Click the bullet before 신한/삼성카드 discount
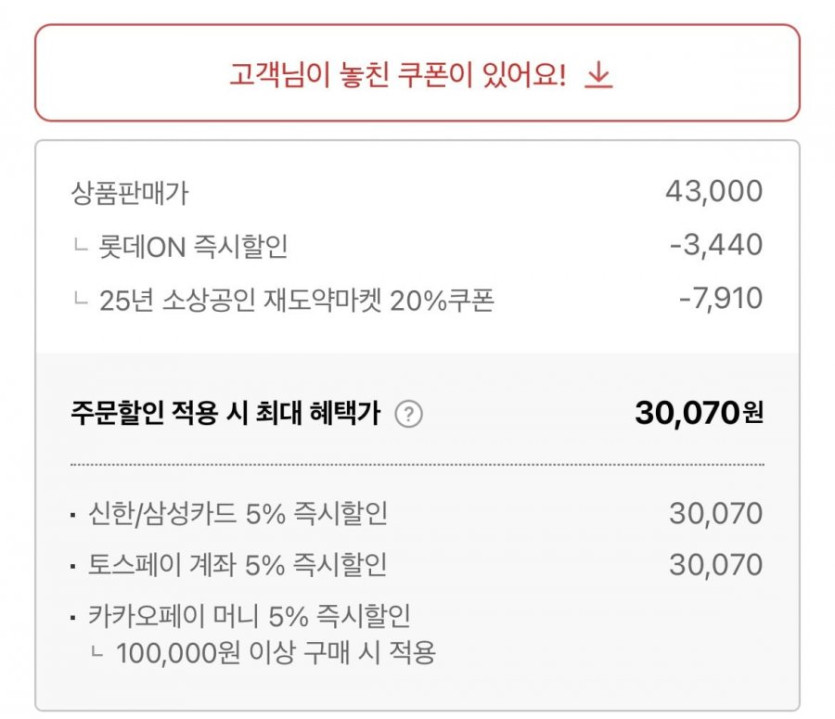This screenshot has height=719, width=835. [x=73, y=517]
